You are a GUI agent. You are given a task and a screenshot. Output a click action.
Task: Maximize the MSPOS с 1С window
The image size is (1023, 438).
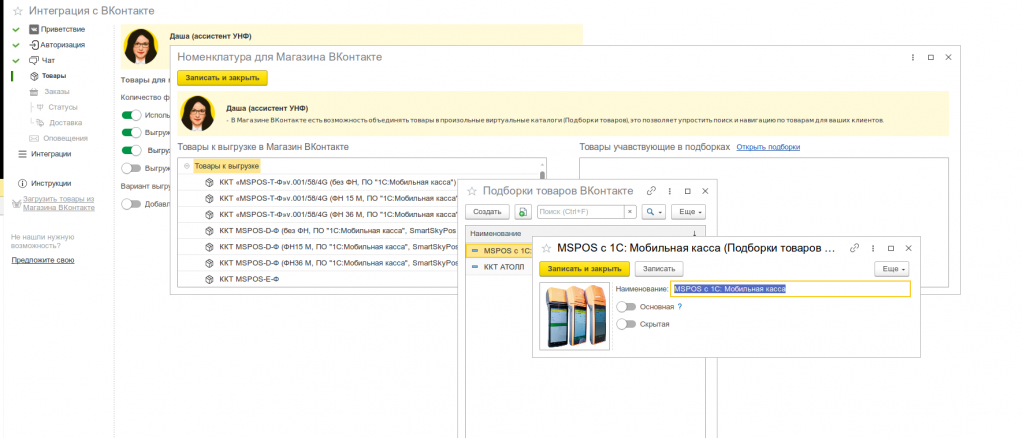click(x=891, y=249)
